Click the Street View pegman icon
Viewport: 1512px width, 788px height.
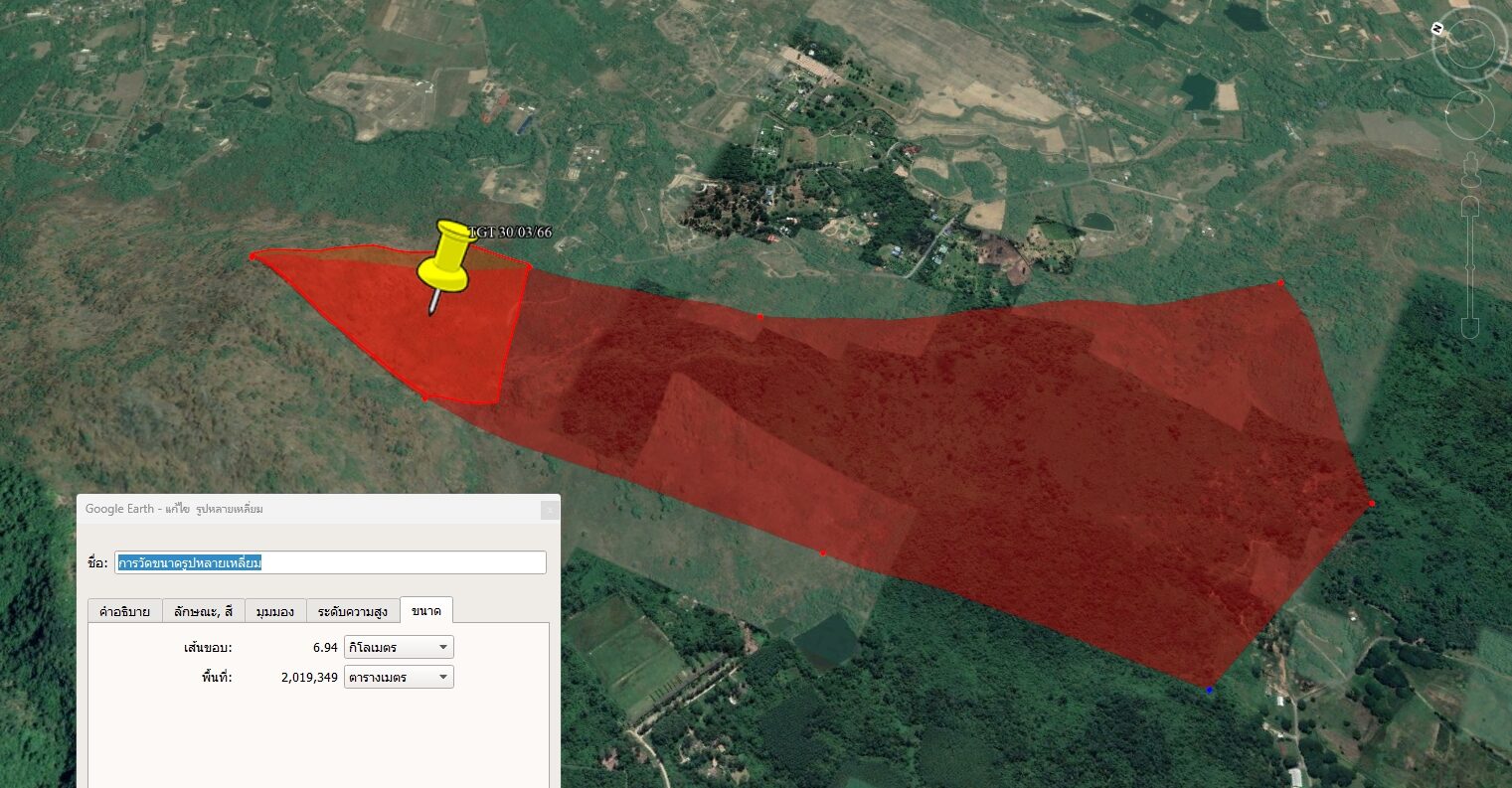click(1471, 171)
